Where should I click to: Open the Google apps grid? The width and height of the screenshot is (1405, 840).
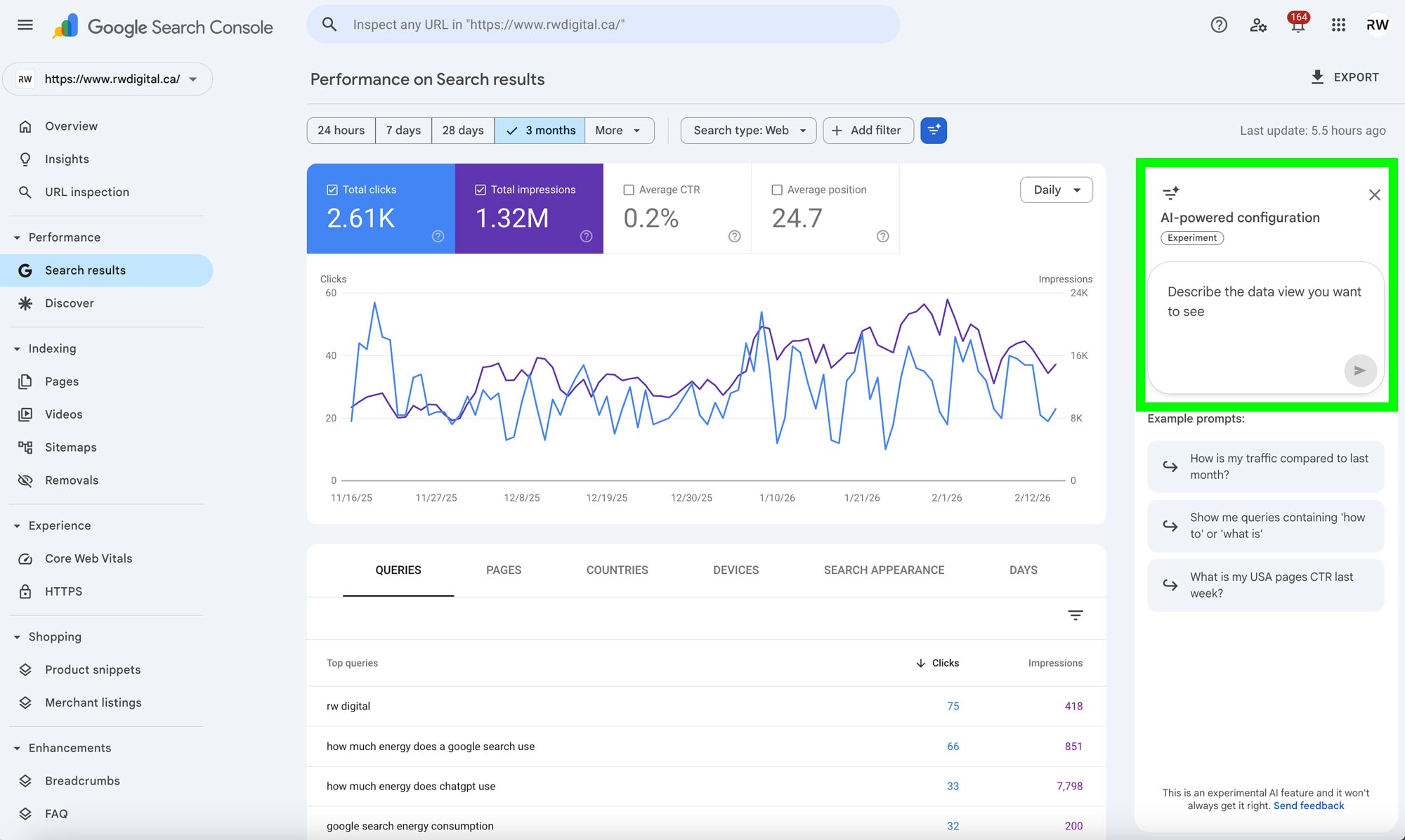coord(1338,25)
